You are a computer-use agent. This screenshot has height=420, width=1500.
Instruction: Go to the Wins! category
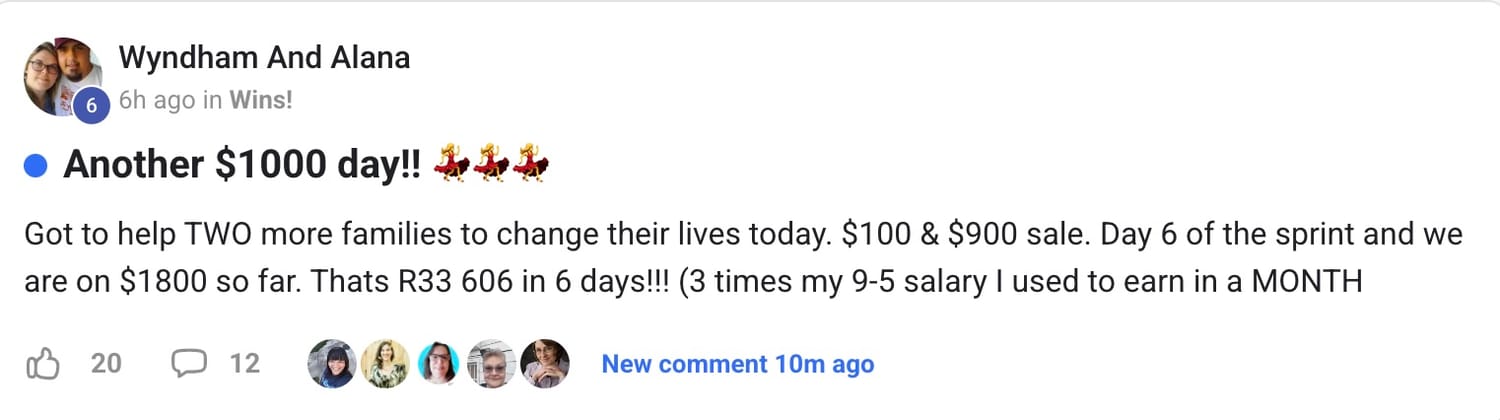coord(260,101)
